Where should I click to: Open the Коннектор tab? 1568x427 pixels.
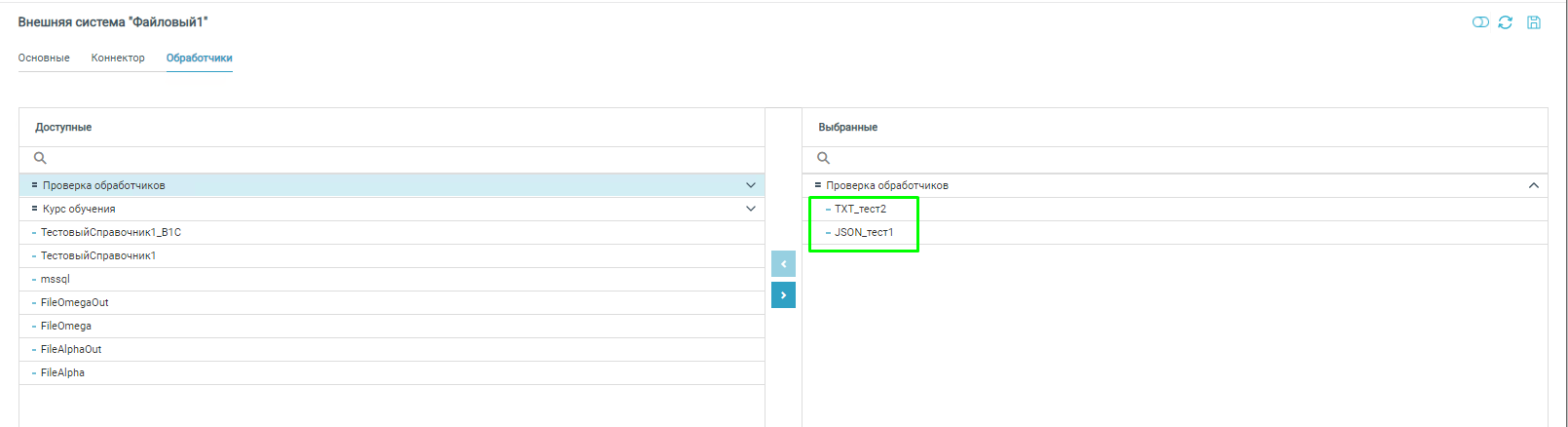point(118,58)
